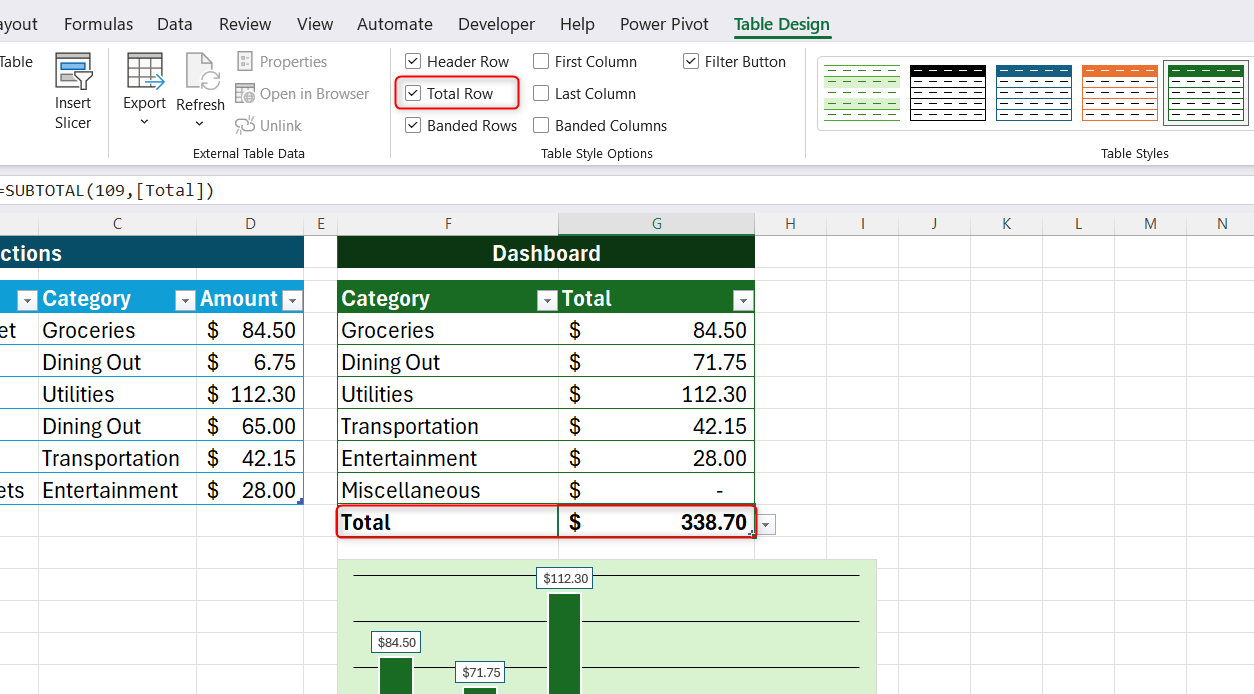Select the black header table style
Image resolution: width=1254 pixels, height=694 pixels.
(948, 93)
